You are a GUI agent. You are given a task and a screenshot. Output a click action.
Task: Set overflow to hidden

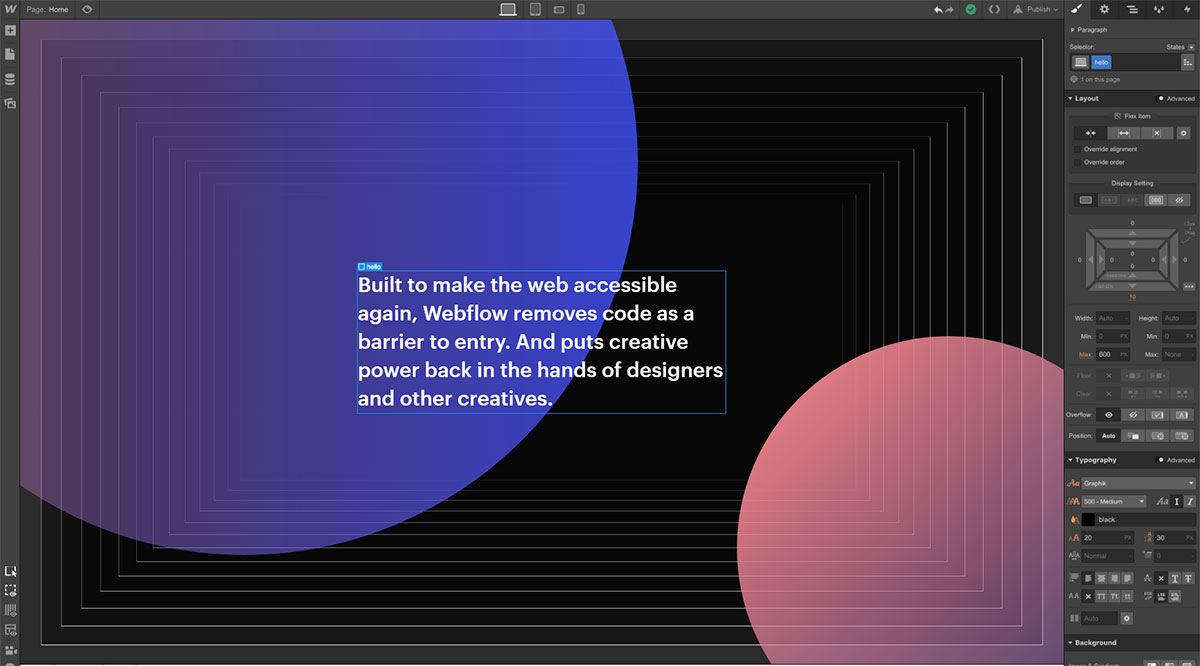(1133, 414)
